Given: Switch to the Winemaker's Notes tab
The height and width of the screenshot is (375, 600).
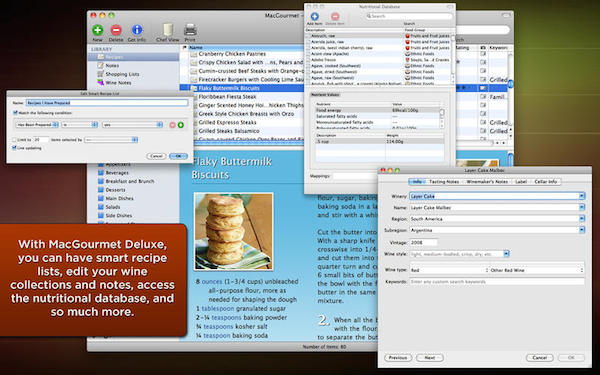Looking at the screenshot, I should coord(487,182).
